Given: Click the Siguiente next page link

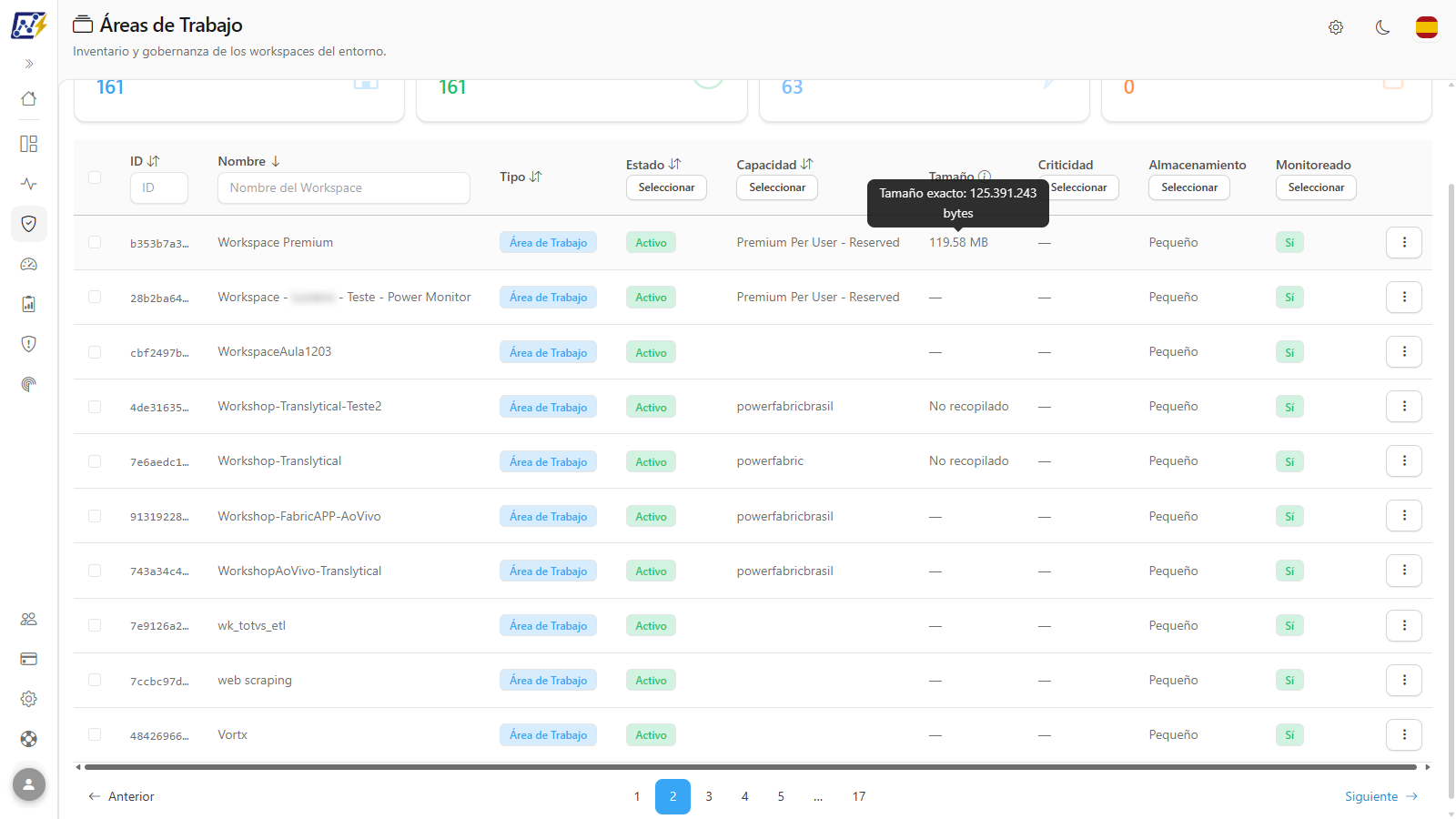Looking at the screenshot, I should 1381,796.
